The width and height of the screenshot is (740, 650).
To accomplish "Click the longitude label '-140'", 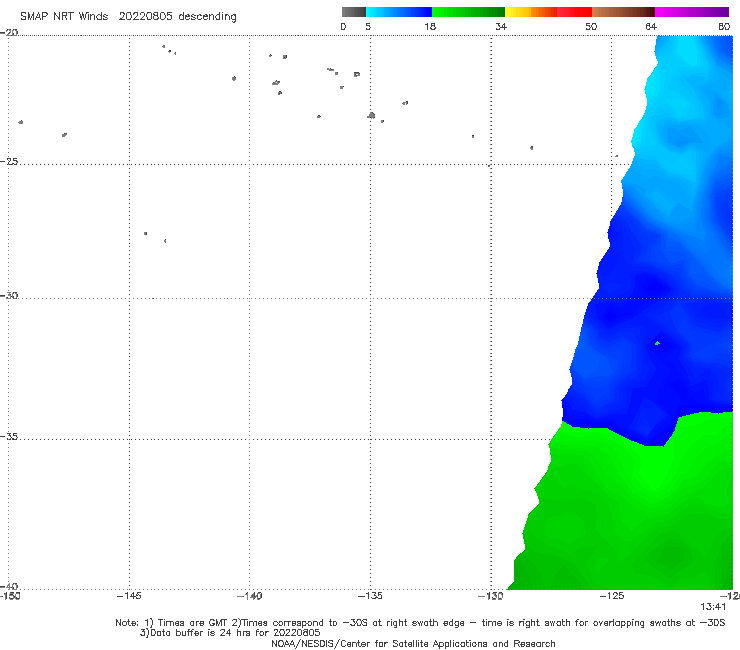I will (249, 596).
